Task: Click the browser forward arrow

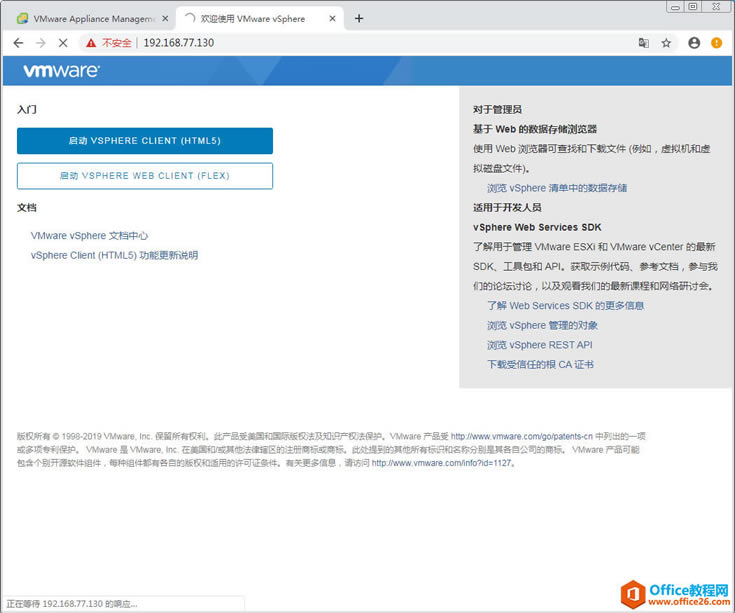Action: (41, 43)
